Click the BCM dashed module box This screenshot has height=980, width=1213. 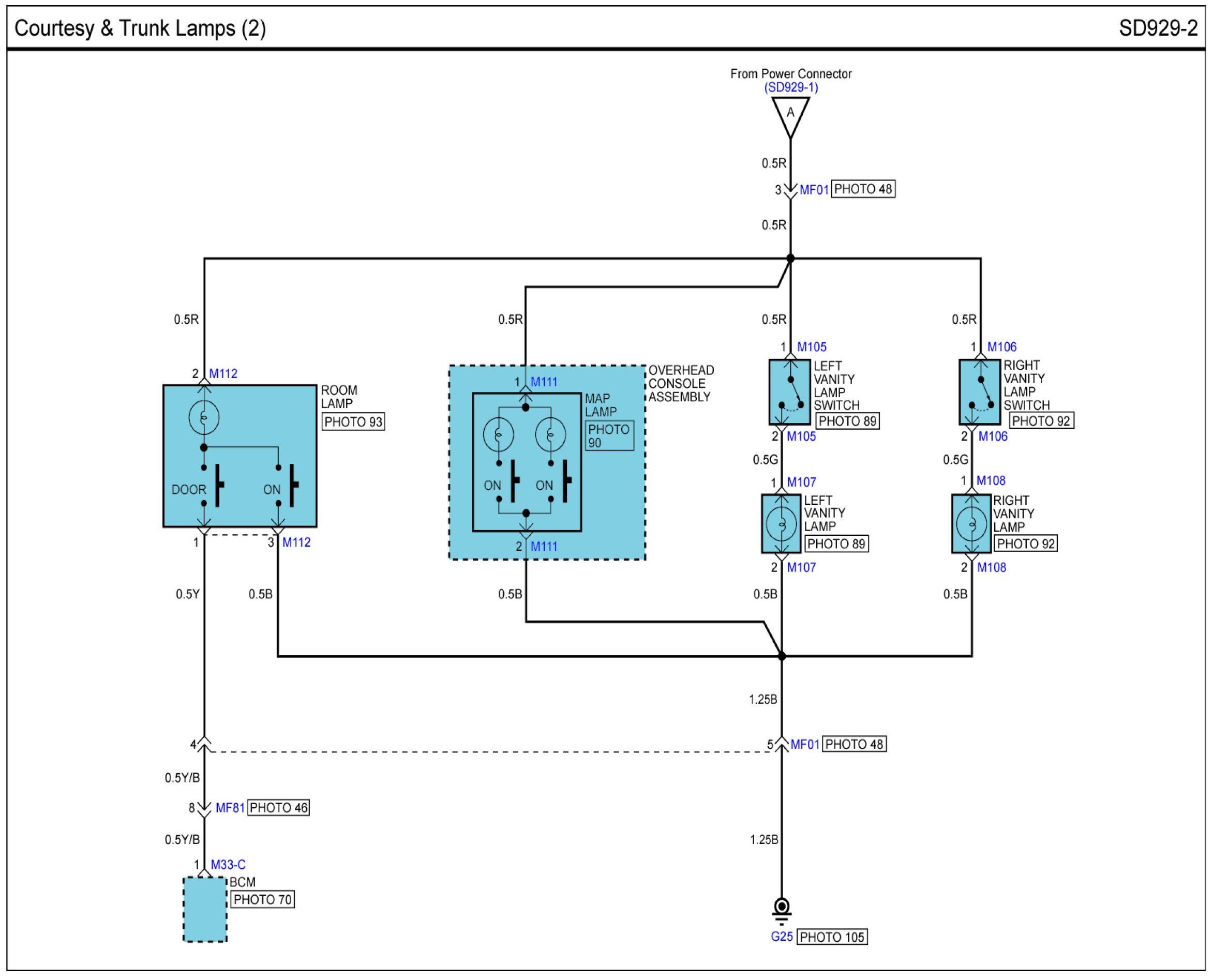tap(205, 909)
